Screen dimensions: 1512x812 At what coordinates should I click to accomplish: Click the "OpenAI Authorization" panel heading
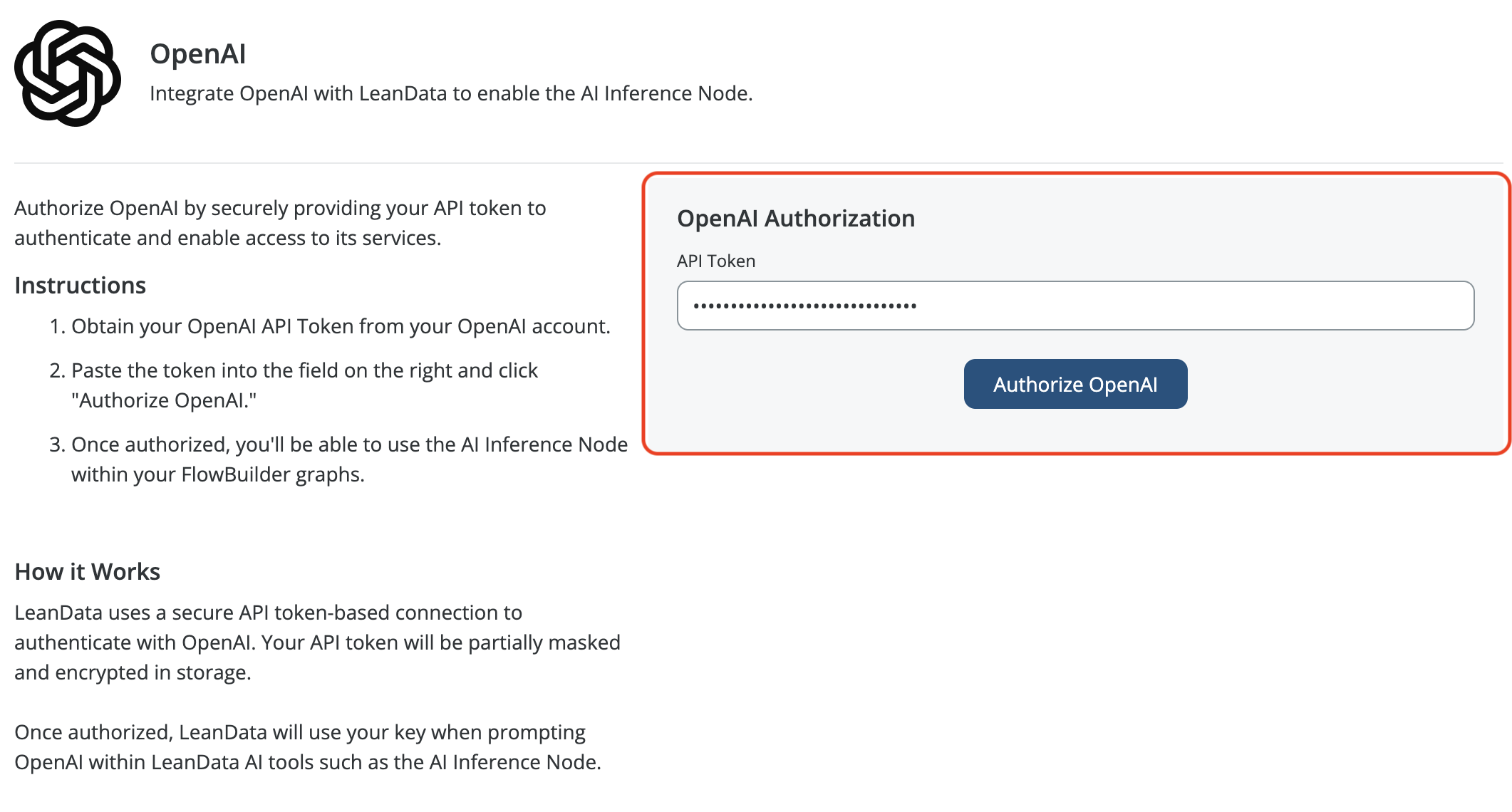[x=795, y=218]
